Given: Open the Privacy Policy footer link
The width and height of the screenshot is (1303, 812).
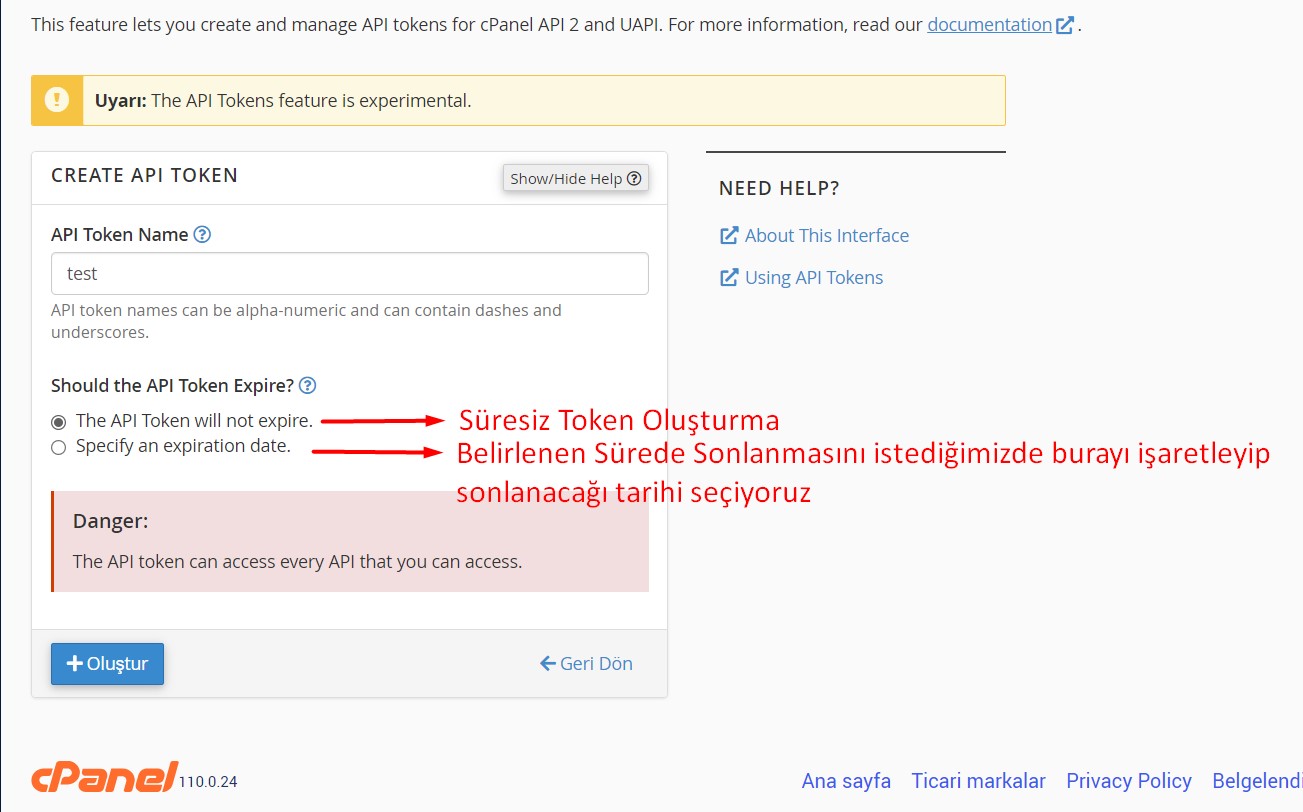Looking at the screenshot, I should (x=1128, y=781).
